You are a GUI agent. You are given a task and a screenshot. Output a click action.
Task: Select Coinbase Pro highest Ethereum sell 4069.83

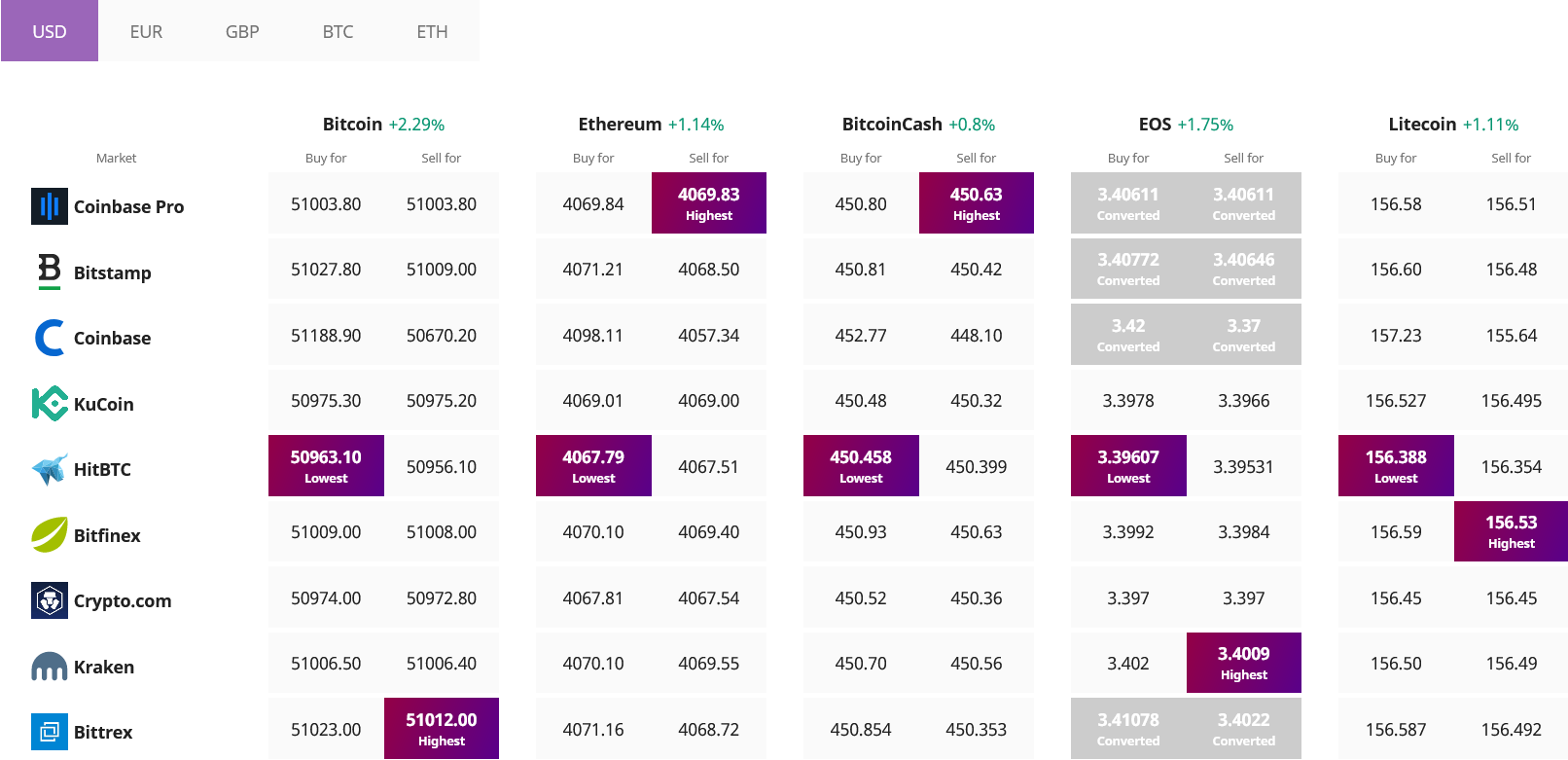pos(709,202)
